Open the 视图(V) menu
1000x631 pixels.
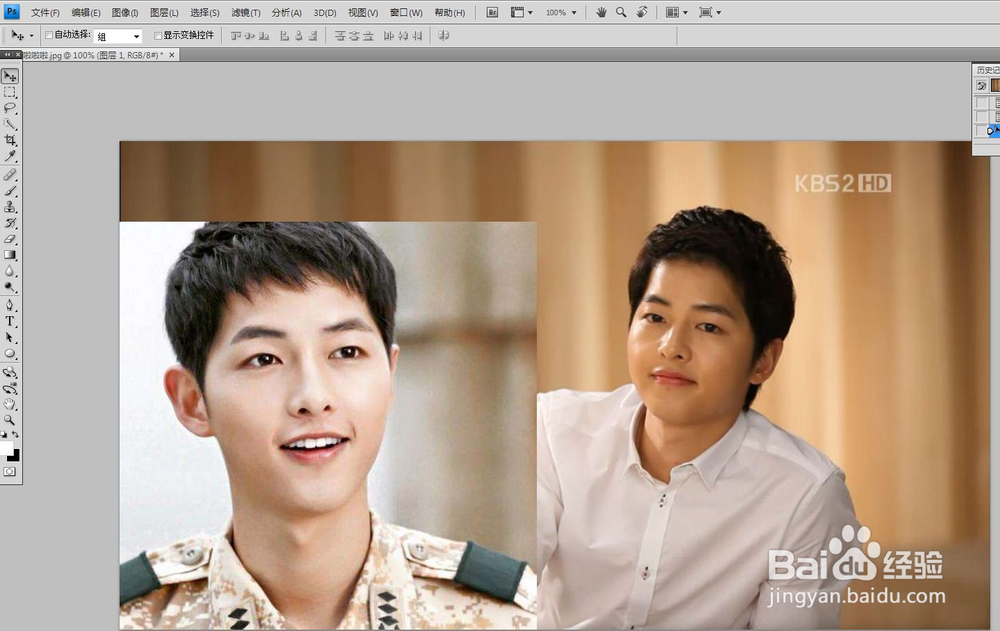[363, 12]
